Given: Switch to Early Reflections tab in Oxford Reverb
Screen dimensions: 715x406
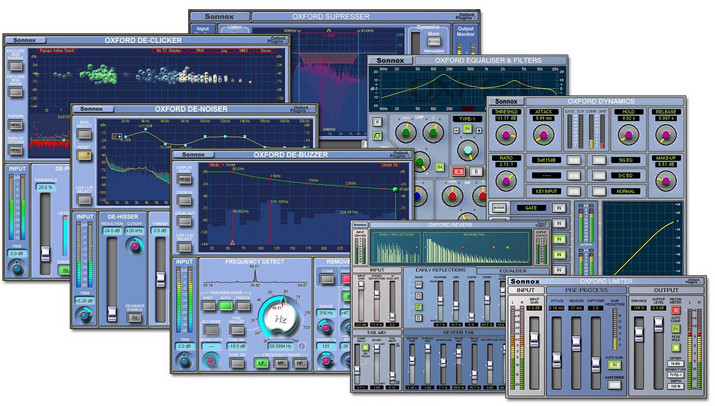Looking at the screenshot, I should pos(440,270).
